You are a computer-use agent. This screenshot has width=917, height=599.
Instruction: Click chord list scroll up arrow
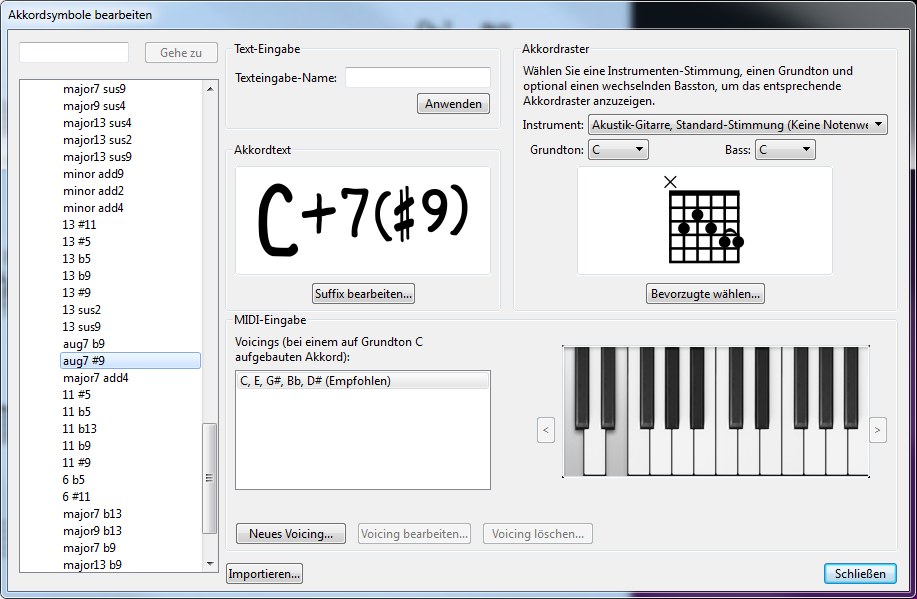(210, 89)
